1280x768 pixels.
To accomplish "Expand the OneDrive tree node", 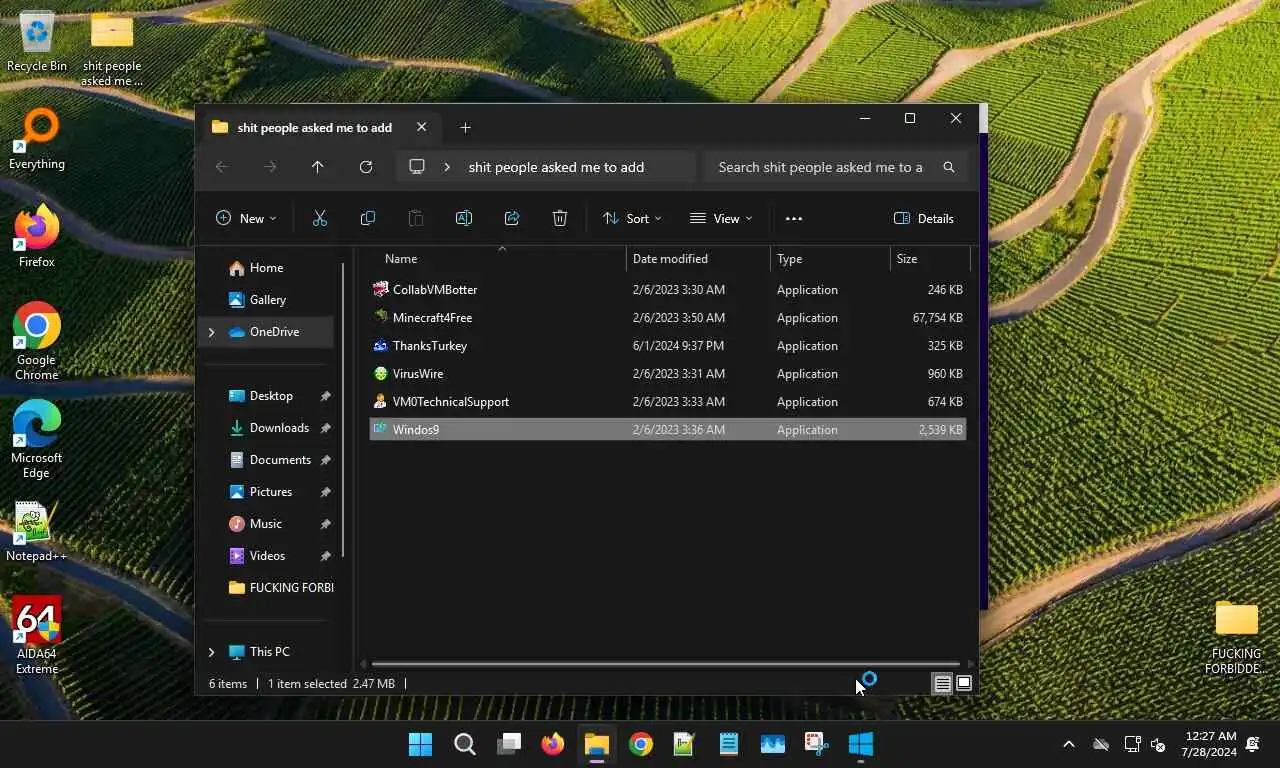I will (x=211, y=332).
